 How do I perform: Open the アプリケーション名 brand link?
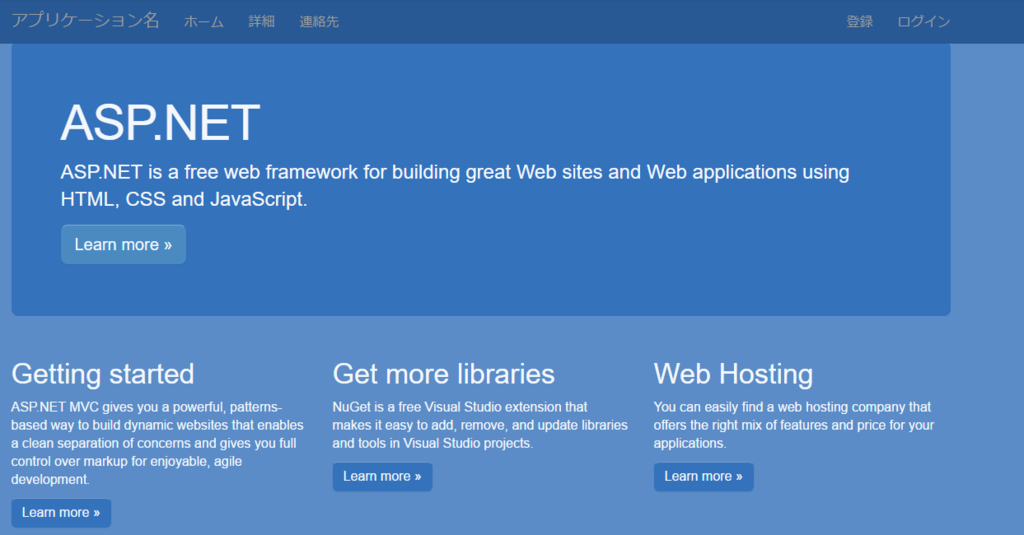86,21
